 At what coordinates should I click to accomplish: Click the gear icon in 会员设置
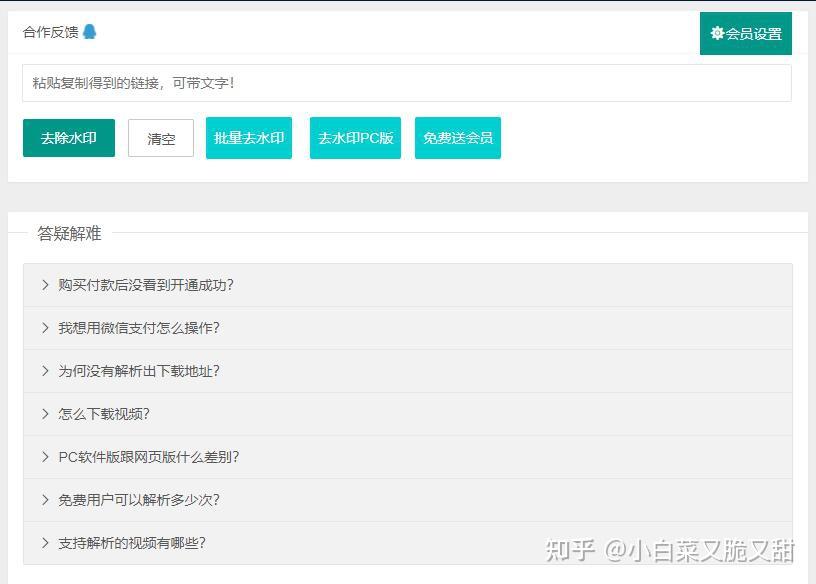tap(717, 33)
